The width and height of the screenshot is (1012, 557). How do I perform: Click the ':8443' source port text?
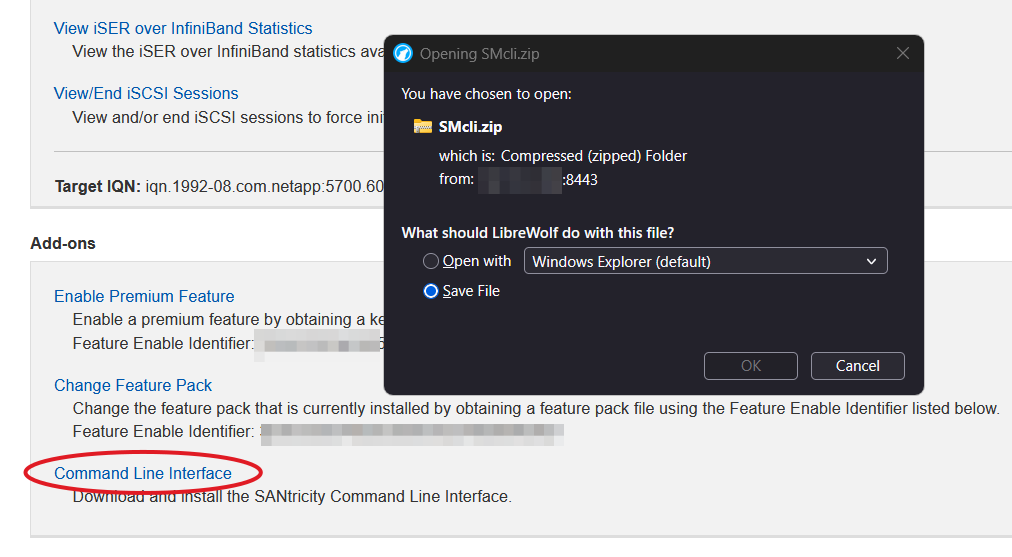580,179
